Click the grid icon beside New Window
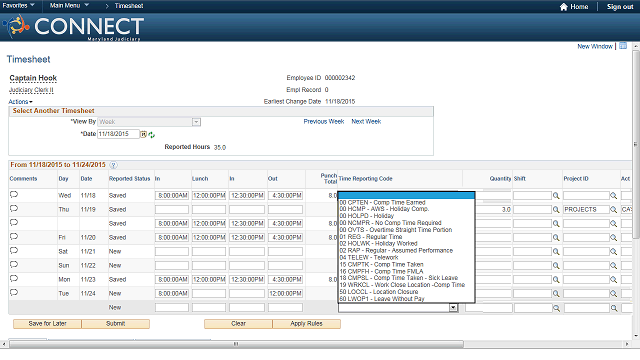 [x=623, y=46]
